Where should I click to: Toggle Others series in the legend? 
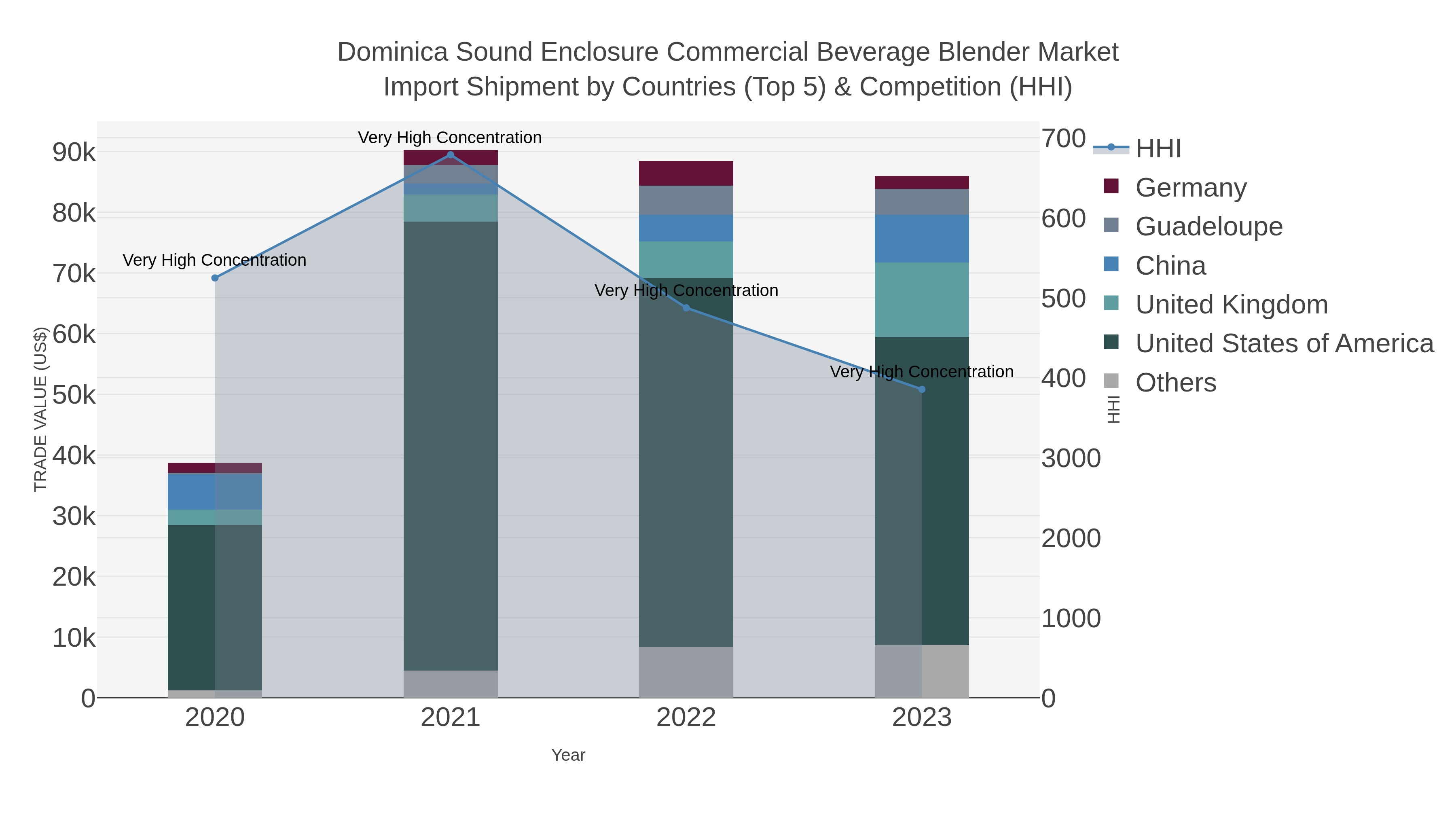[x=1160, y=383]
